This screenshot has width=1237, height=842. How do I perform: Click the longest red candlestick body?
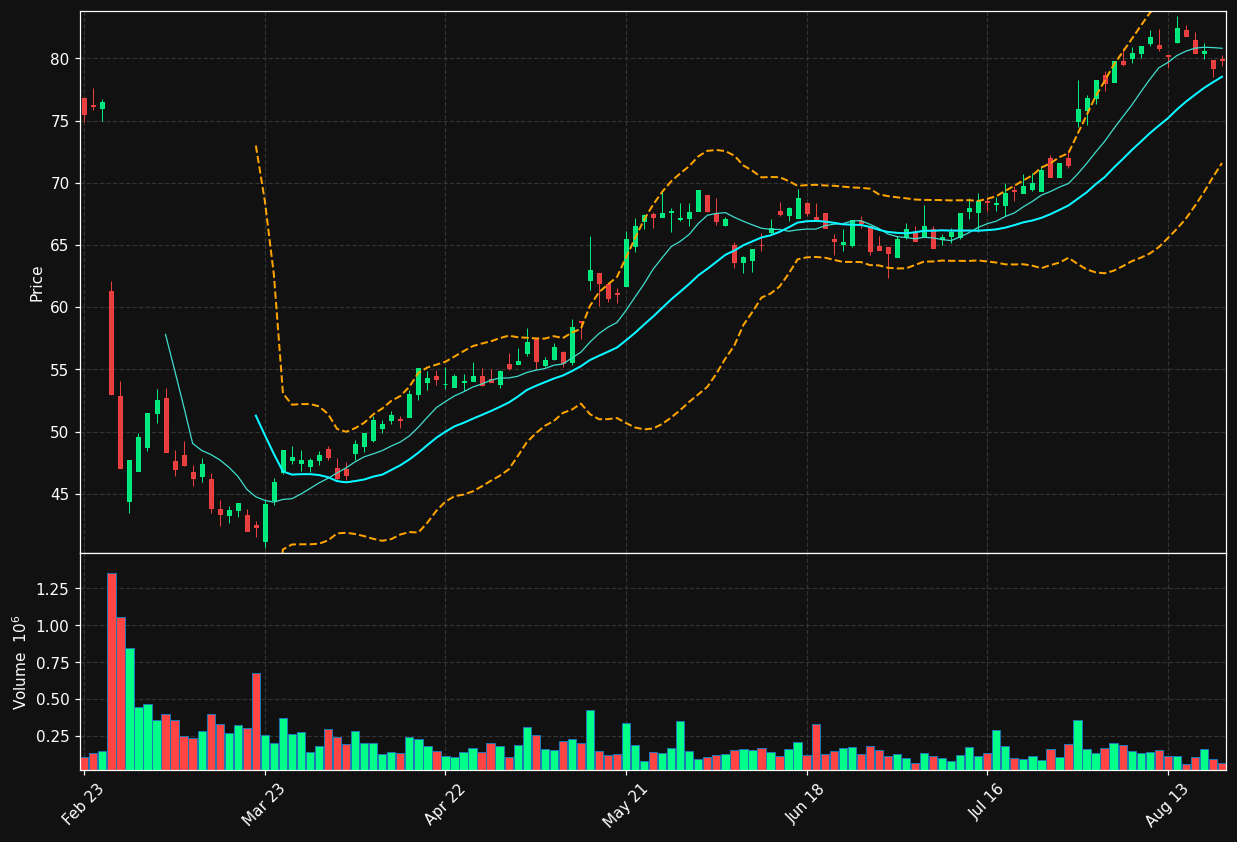(x=111, y=343)
